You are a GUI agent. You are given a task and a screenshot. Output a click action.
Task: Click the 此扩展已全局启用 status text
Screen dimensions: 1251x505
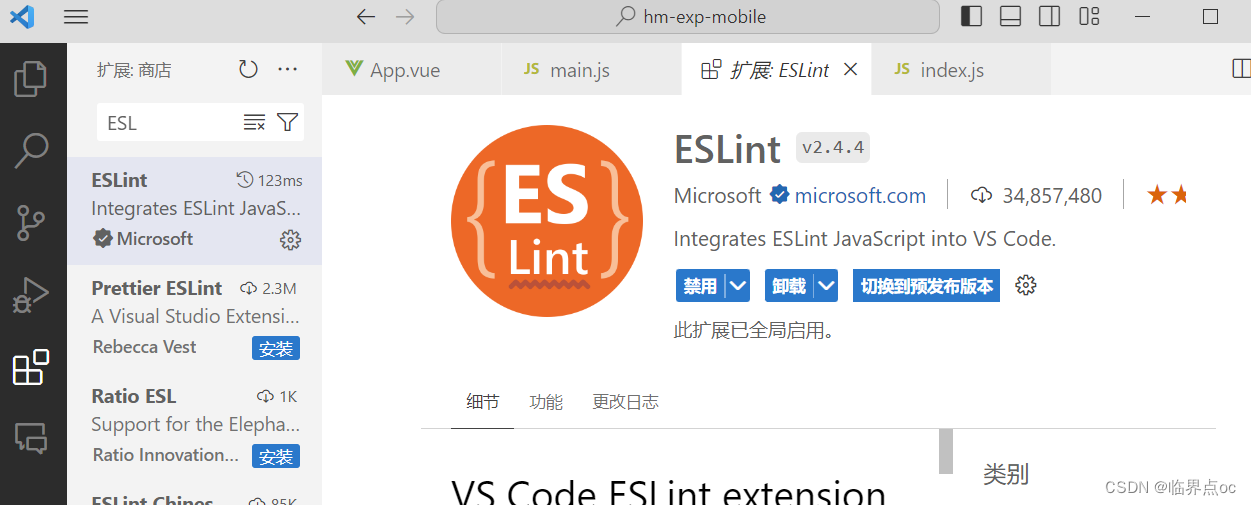click(754, 330)
